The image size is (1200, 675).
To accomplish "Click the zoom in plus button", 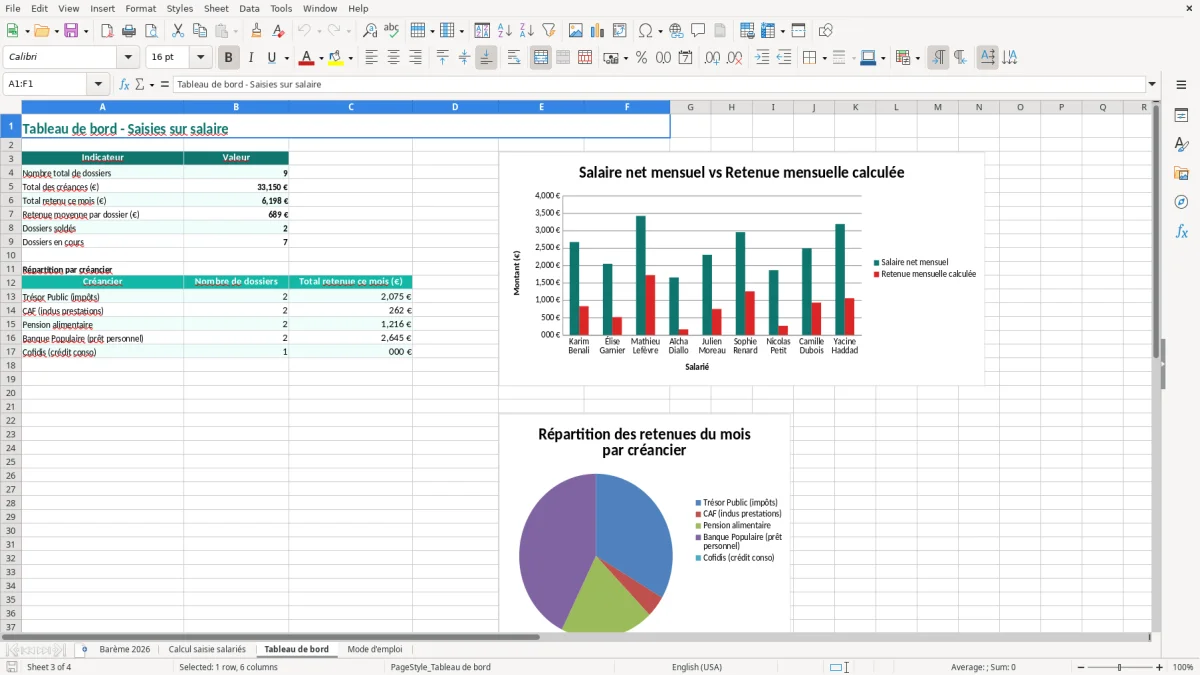I will [x=1159, y=667].
